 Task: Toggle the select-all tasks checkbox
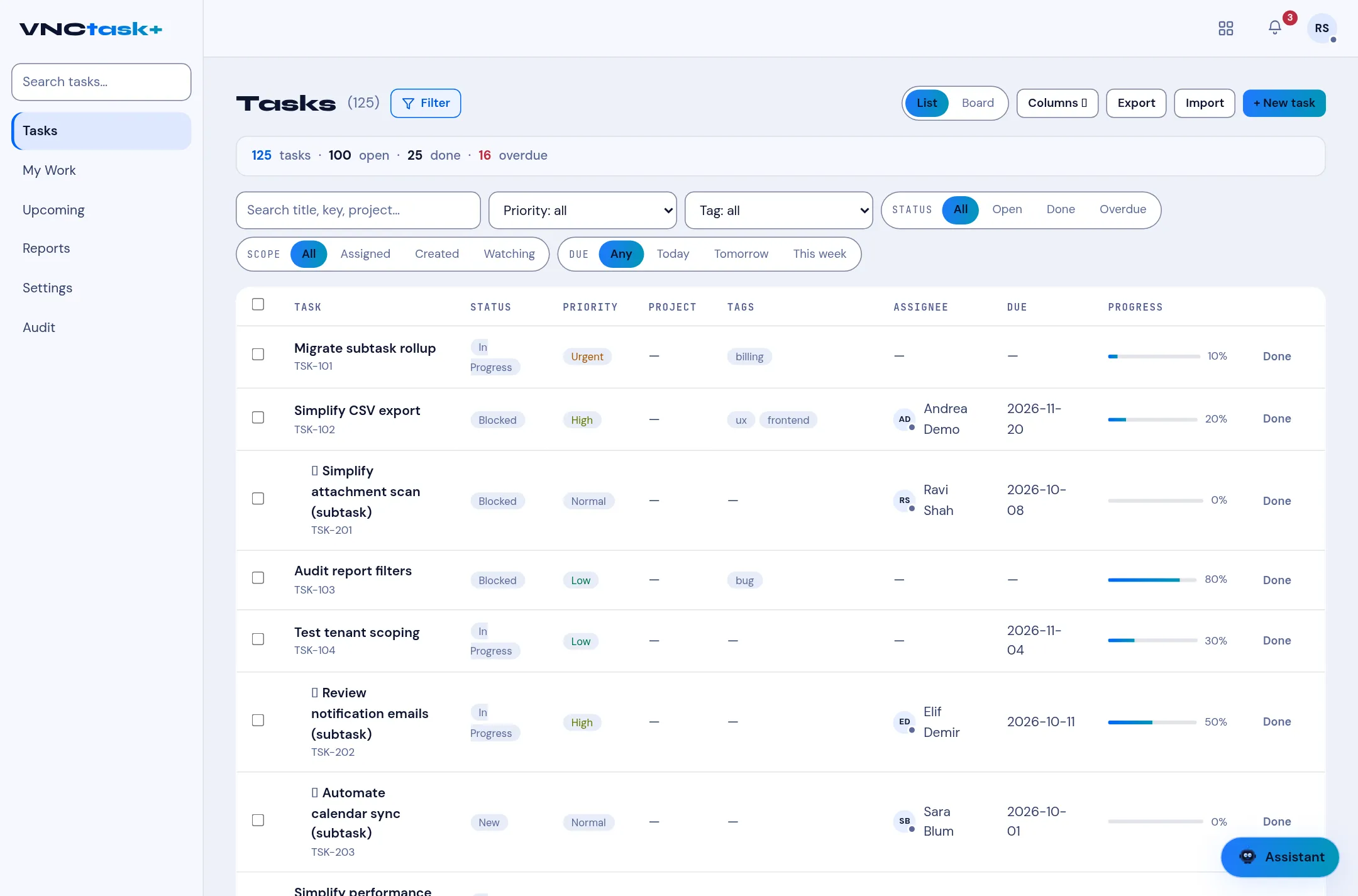click(x=258, y=304)
